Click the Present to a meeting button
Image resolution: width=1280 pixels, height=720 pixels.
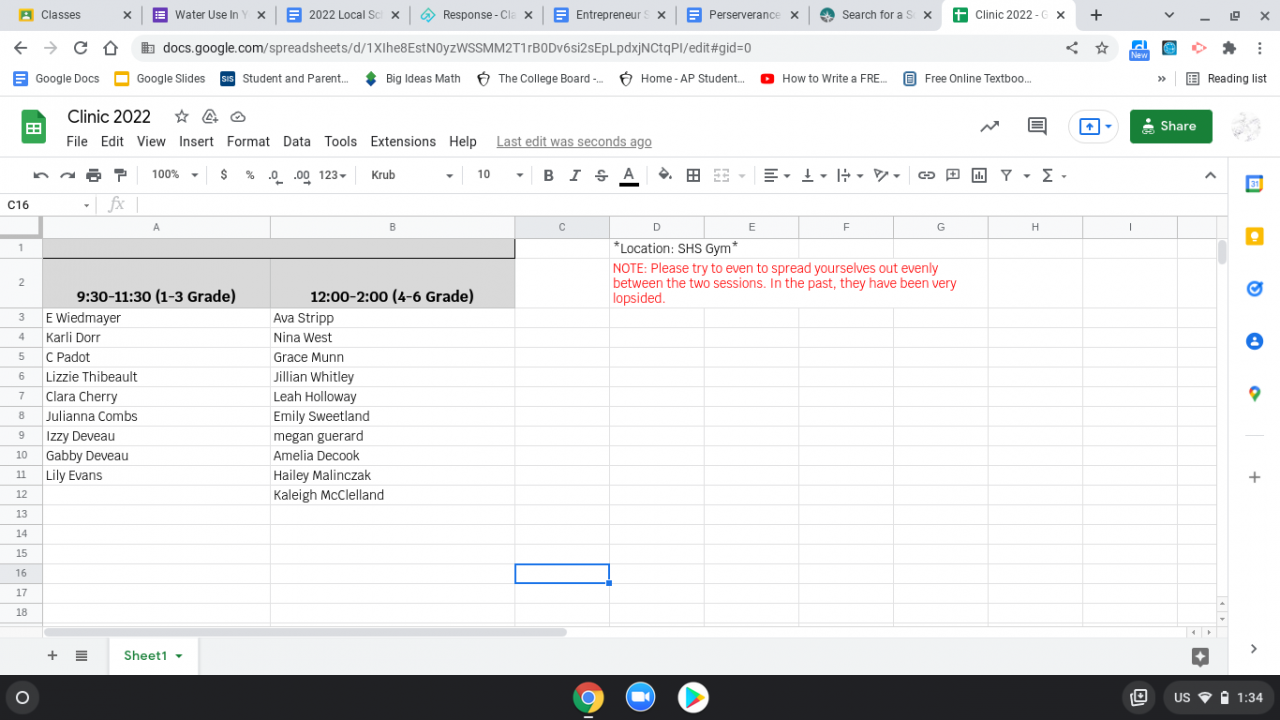[x=1093, y=126]
